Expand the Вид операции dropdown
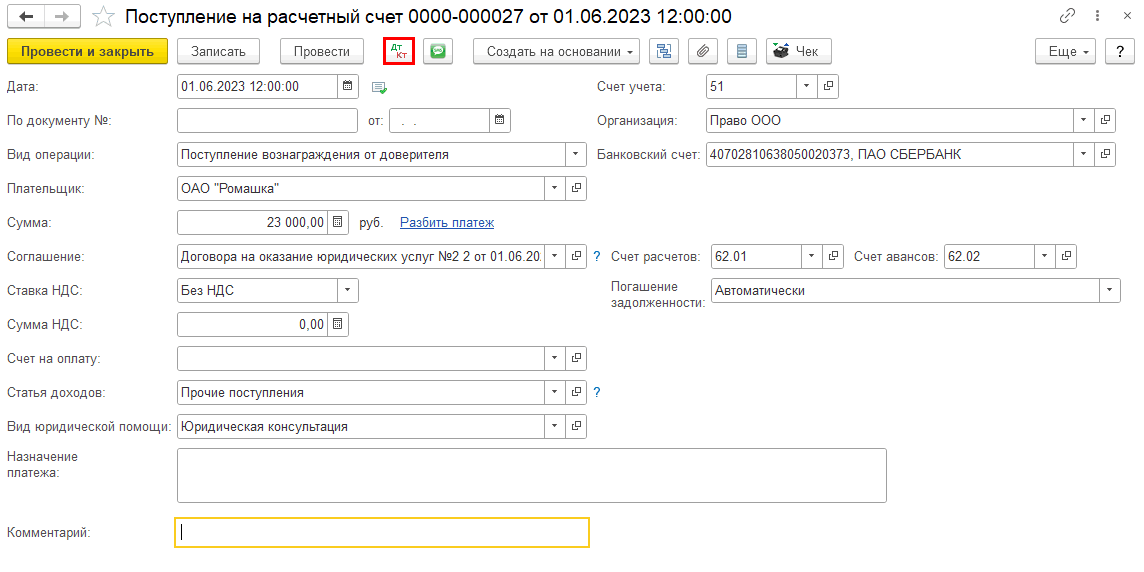Viewport: 1144px width, 572px height. [575, 155]
